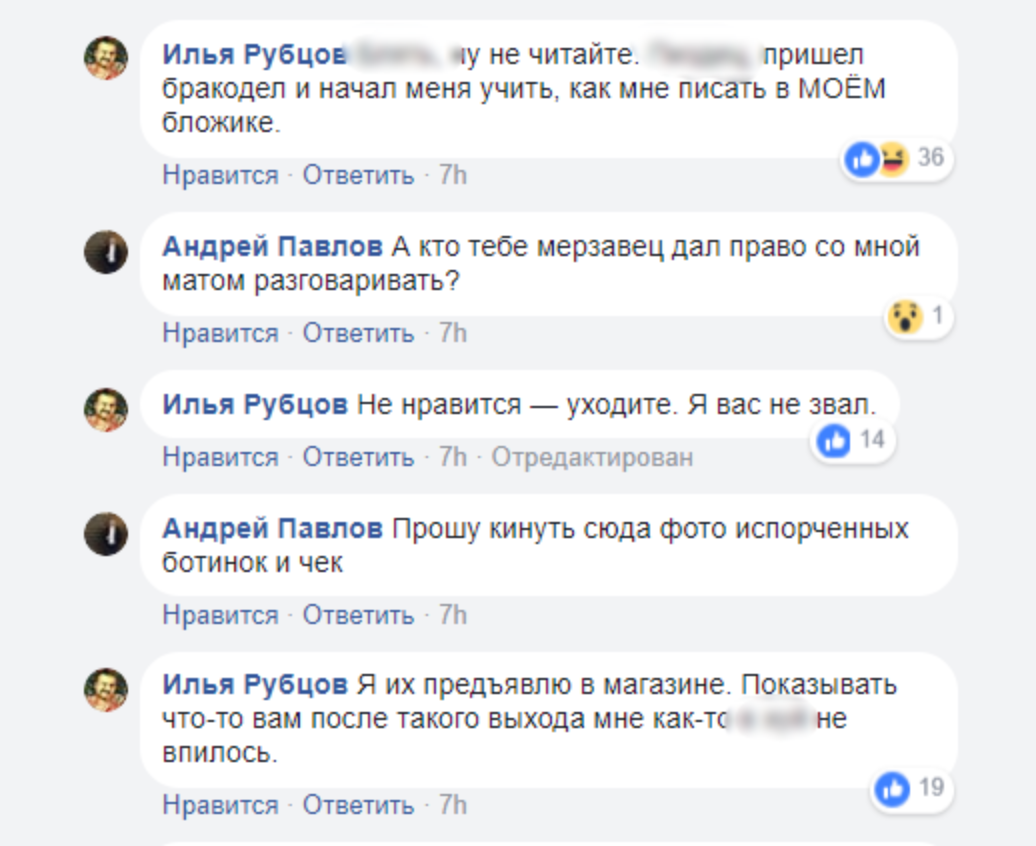
Task: Open Илья Рубцов's profile avatar at top
Action: click(x=105, y=55)
